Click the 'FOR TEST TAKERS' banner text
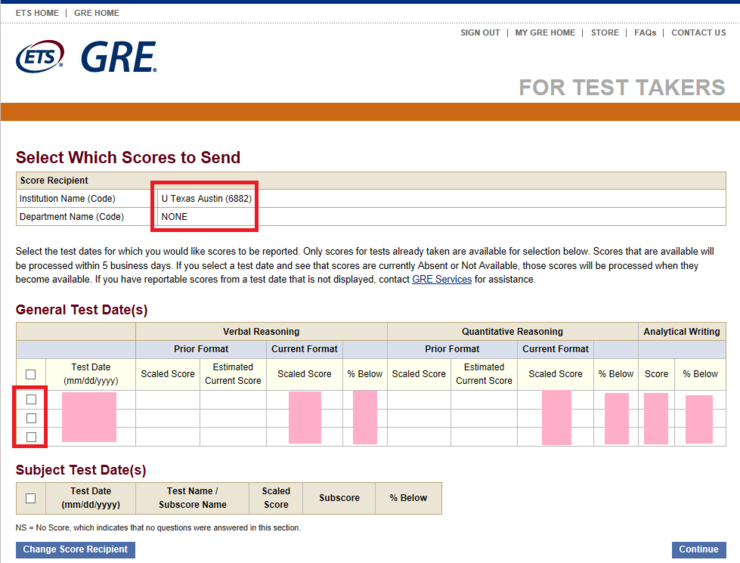 click(622, 87)
